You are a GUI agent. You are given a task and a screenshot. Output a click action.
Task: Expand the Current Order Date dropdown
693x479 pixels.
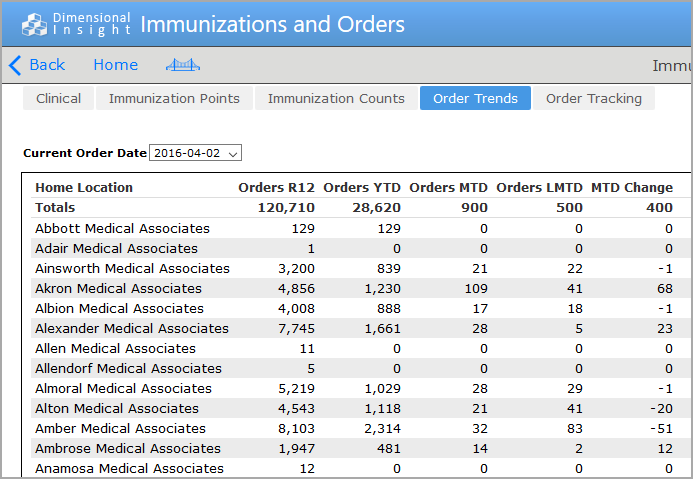pos(196,153)
